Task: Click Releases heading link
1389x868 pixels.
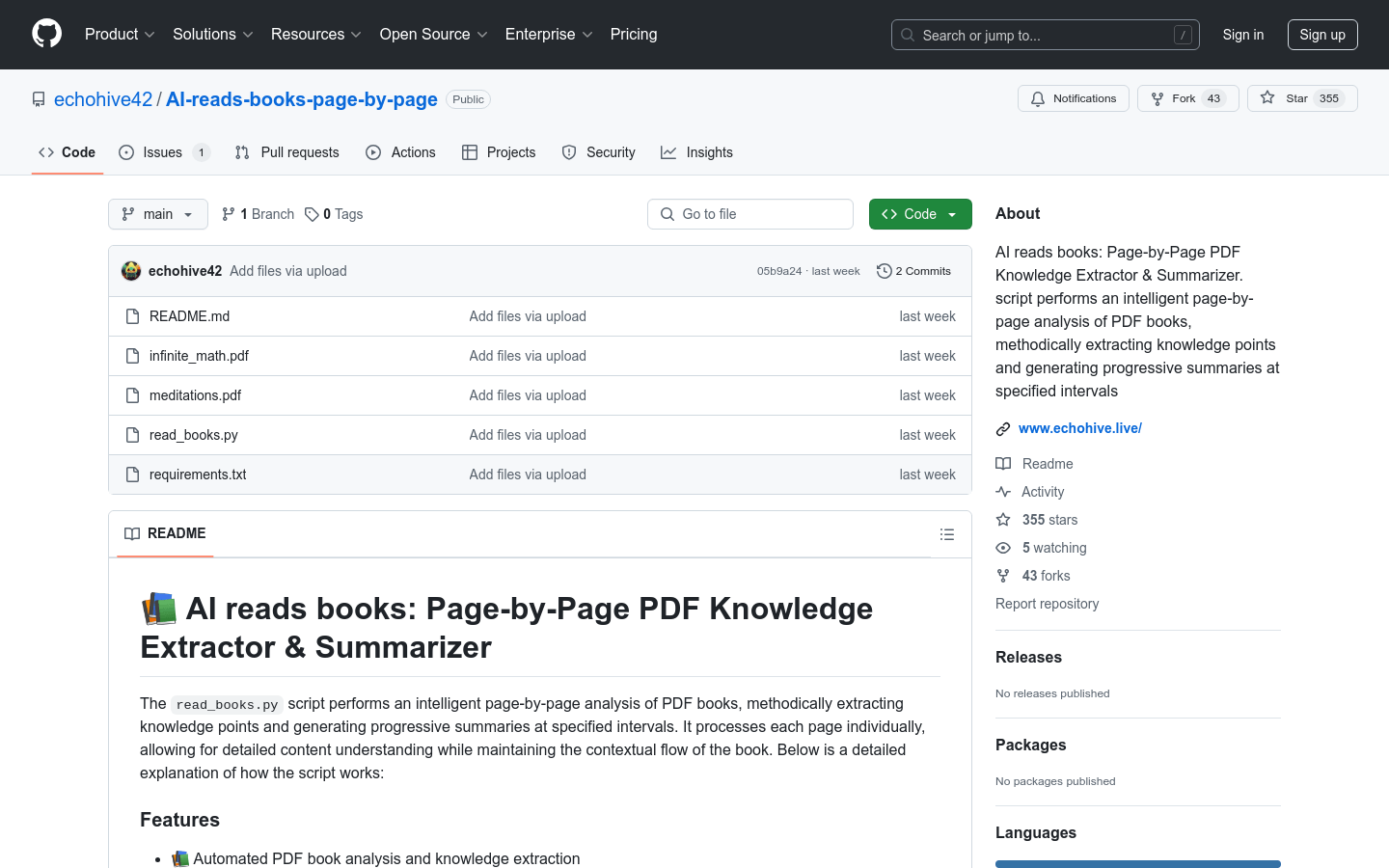Action: (1028, 658)
